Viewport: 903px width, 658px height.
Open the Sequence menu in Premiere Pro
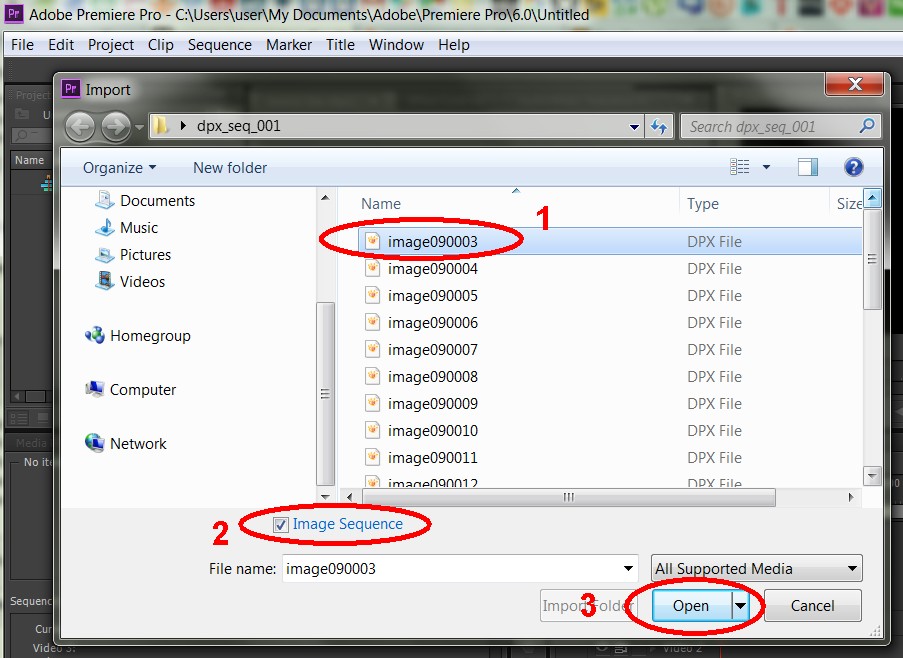tap(219, 45)
